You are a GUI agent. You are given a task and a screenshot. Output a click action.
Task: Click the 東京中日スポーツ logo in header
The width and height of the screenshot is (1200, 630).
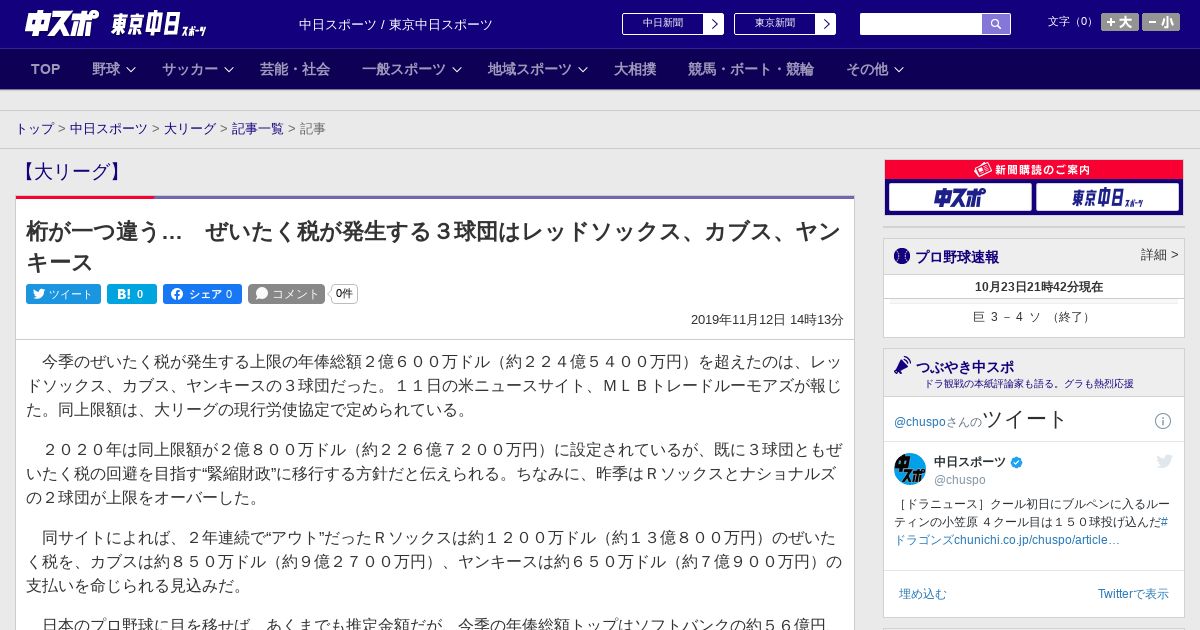(158, 24)
